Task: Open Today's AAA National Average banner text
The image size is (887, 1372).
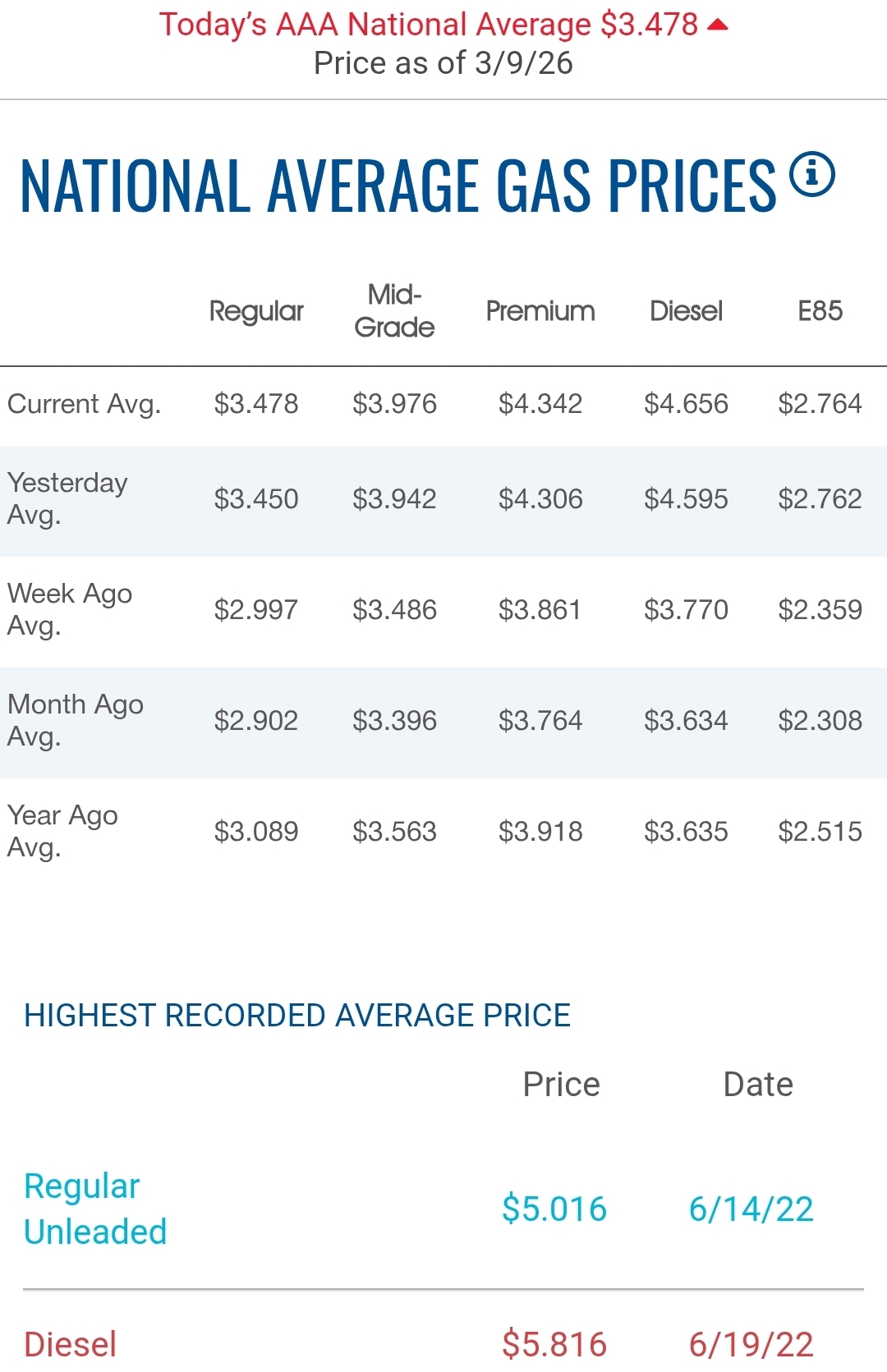Action: pos(428,25)
